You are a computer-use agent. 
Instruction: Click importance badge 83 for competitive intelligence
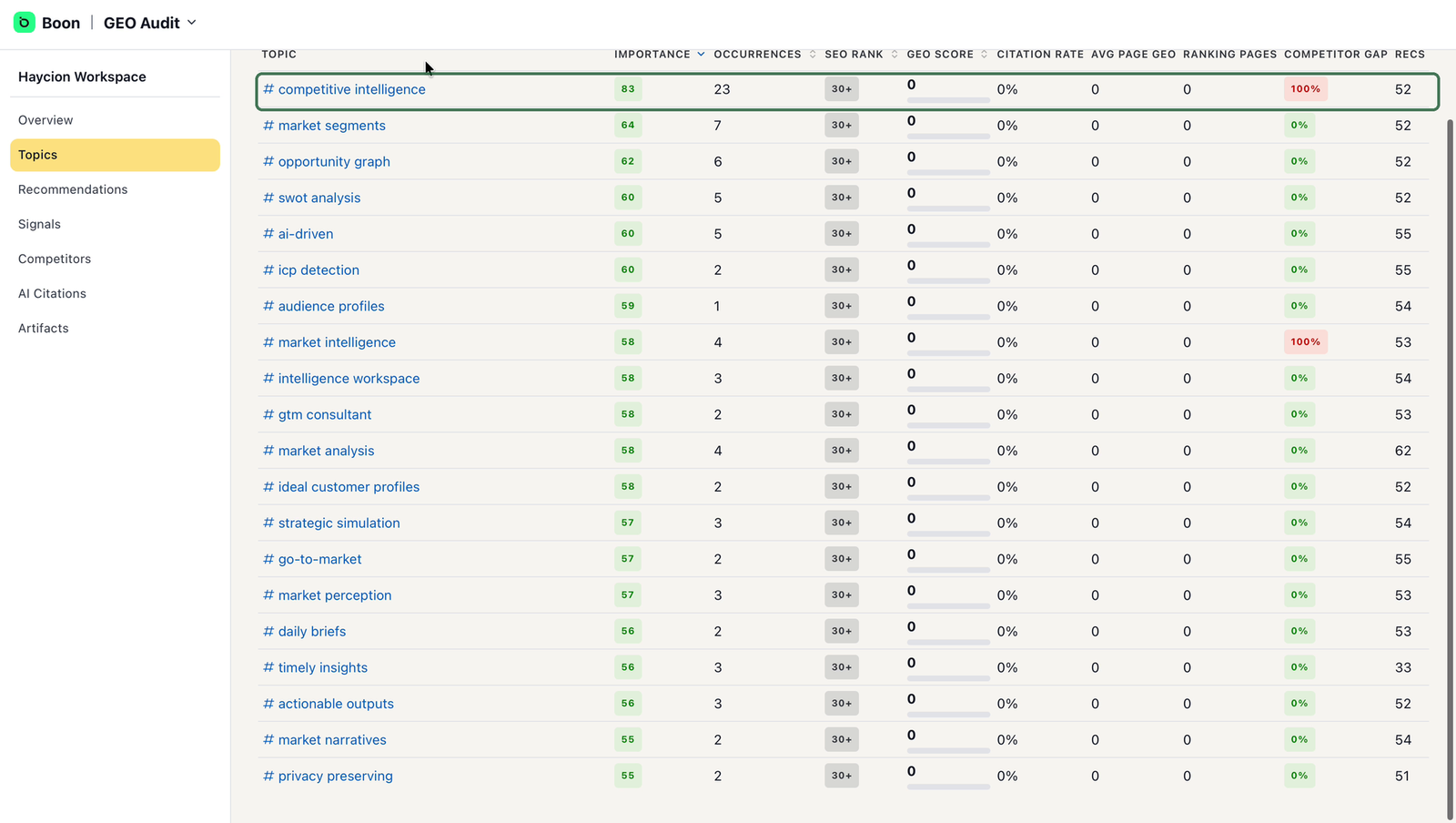628,89
